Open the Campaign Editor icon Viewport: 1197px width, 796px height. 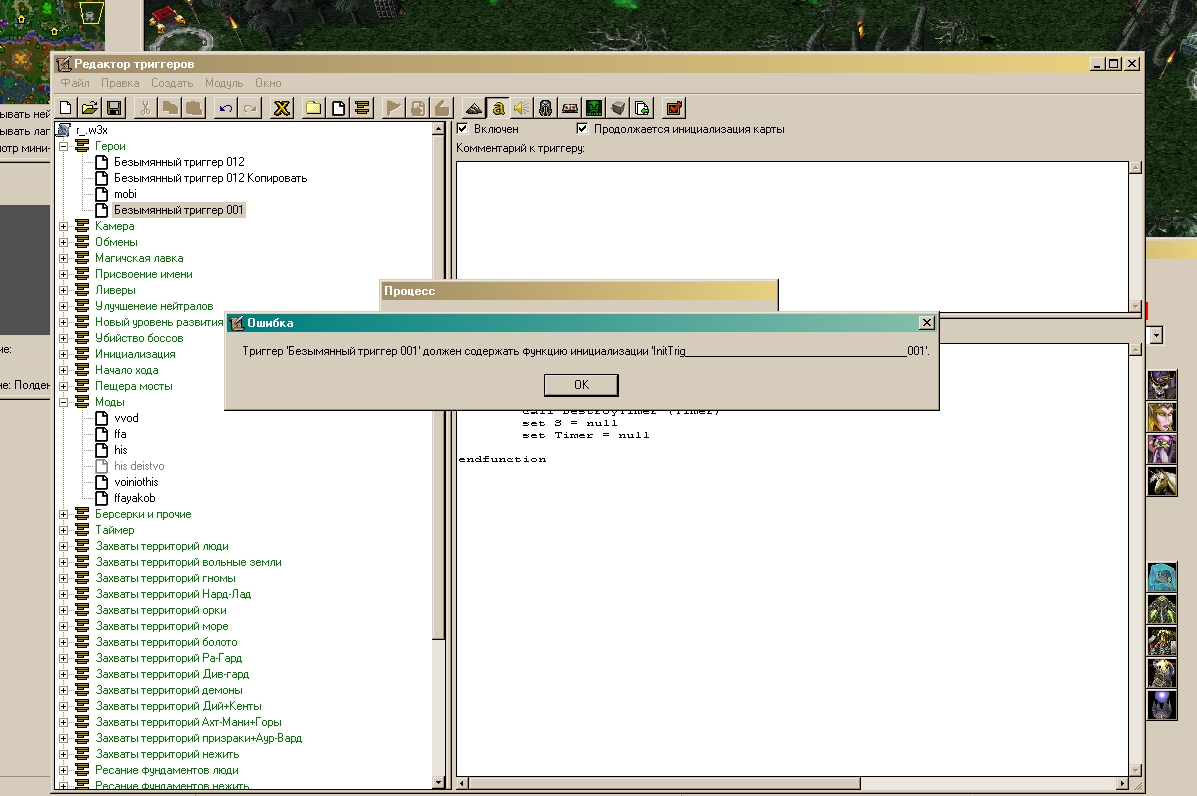[x=569, y=108]
